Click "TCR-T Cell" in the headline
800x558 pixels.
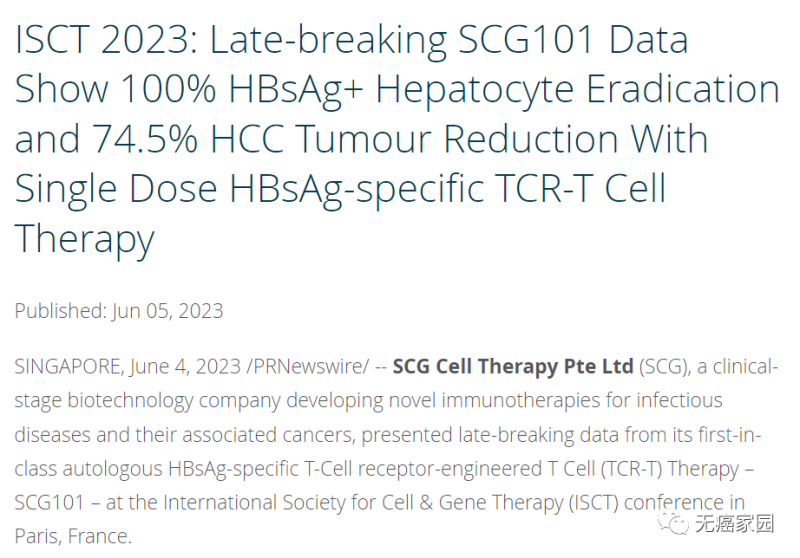(x=580, y=189)
